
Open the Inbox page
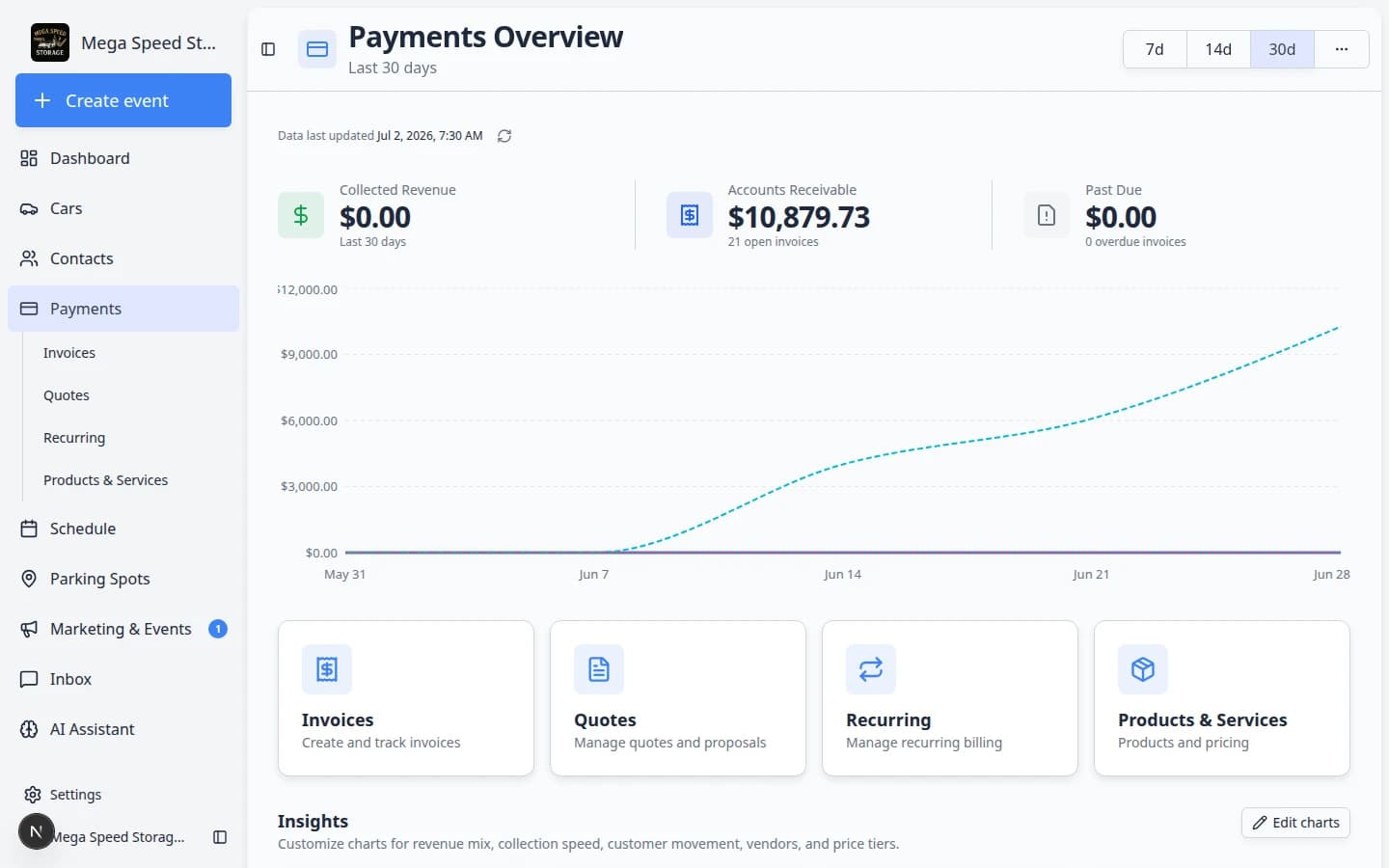(x=123, y=679)
